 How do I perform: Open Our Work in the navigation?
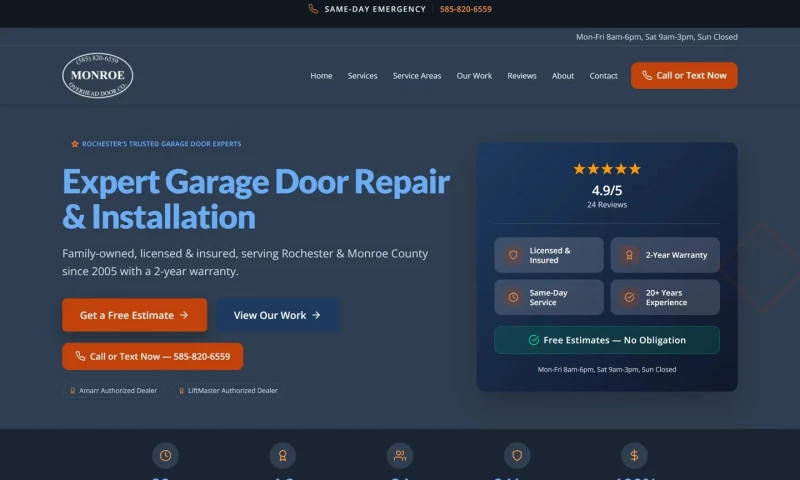[474, 75]
